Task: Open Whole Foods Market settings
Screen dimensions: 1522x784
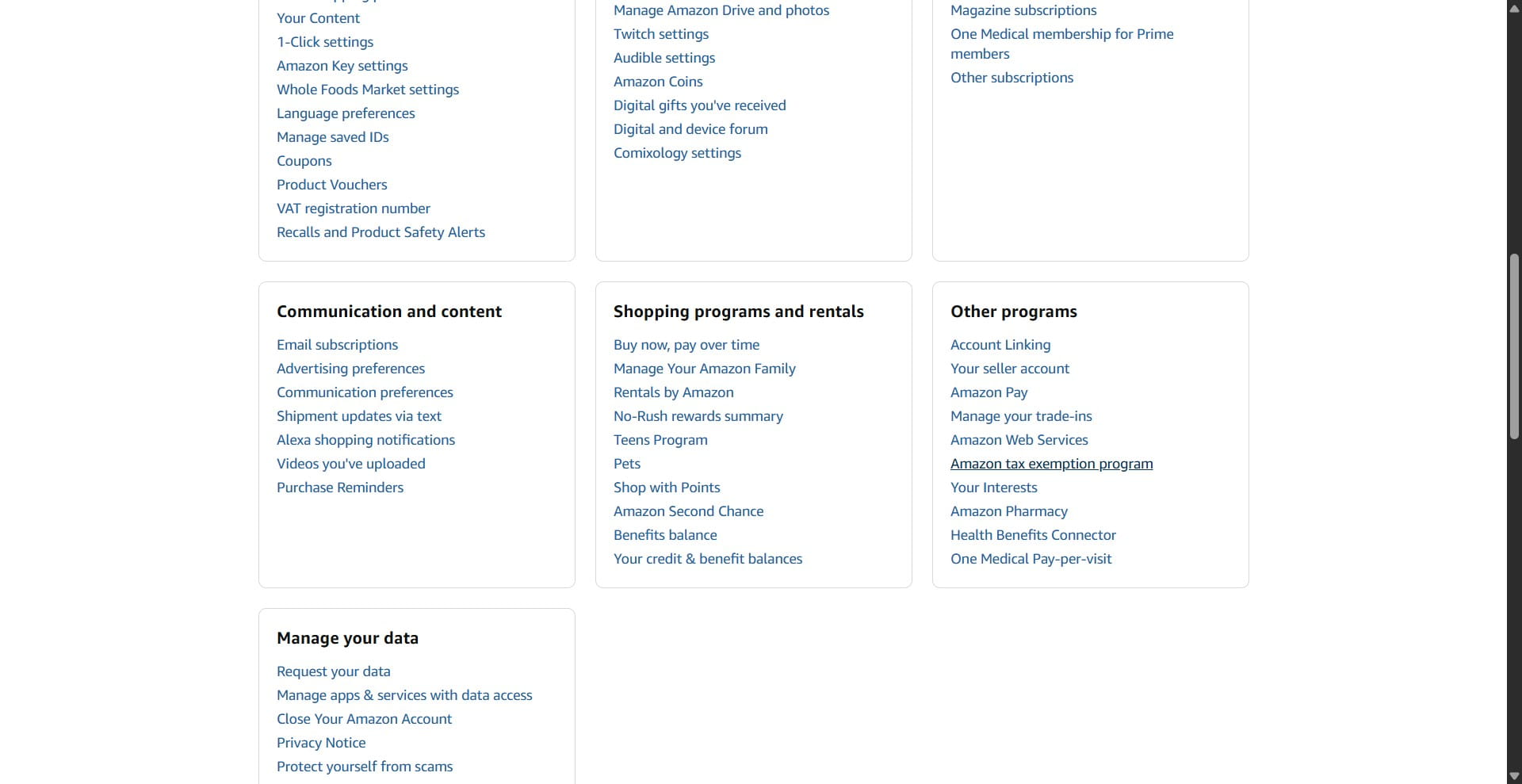Action: [368, 90]
